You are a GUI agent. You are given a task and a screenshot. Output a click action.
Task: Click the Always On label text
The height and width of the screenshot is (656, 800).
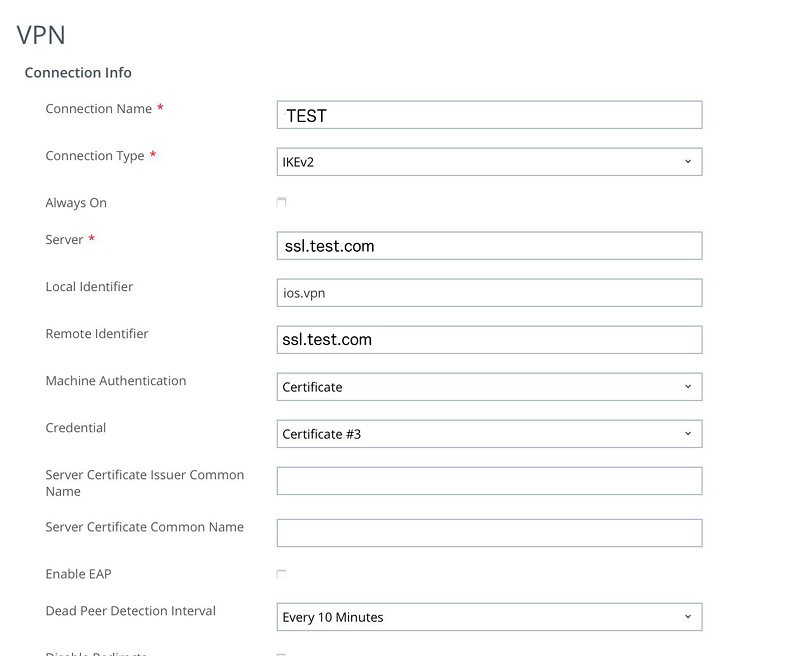76,203
